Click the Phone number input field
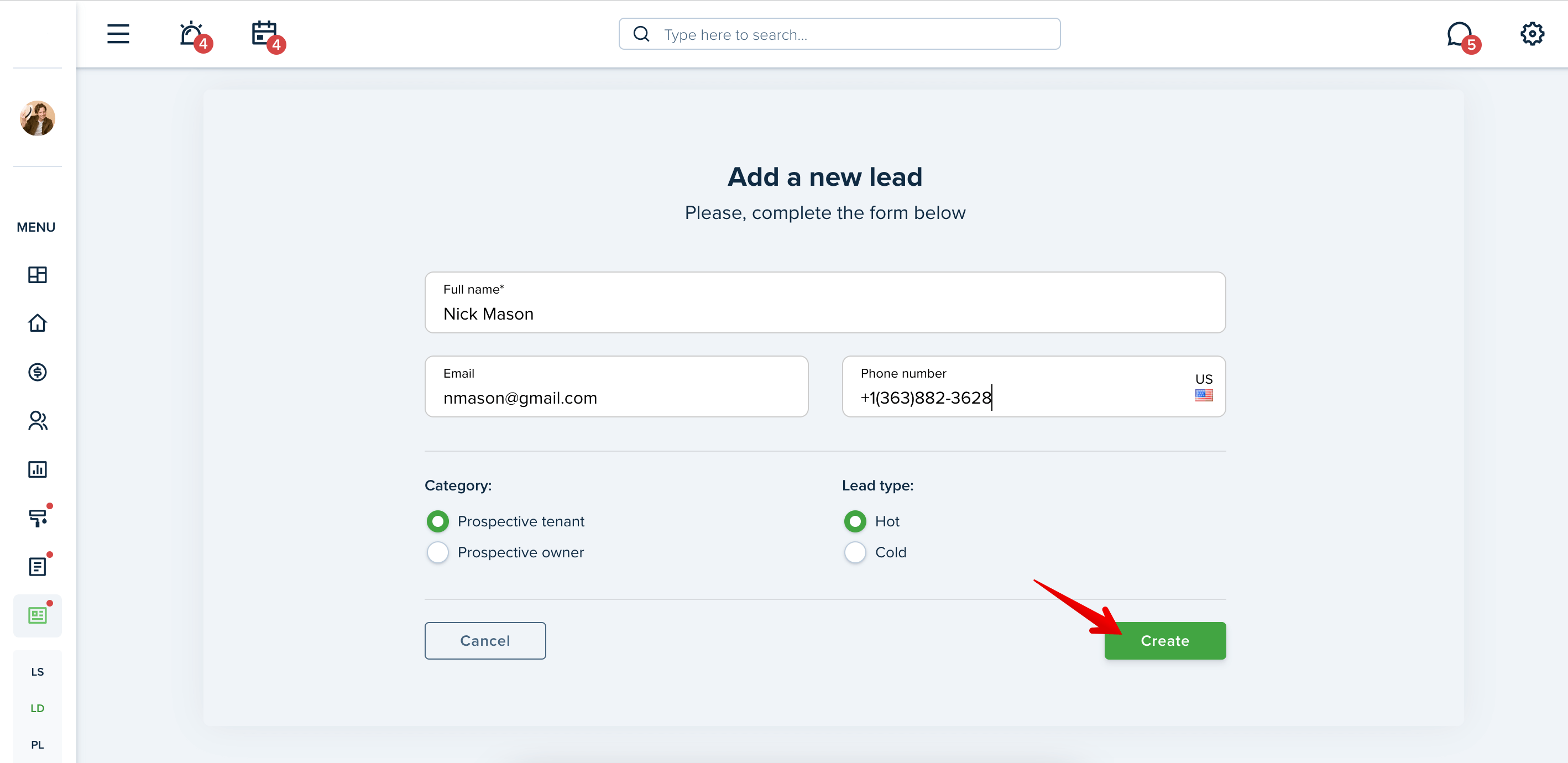Image resolution: width=1568 pixels, height=763 pixels. click(1033, 386)
